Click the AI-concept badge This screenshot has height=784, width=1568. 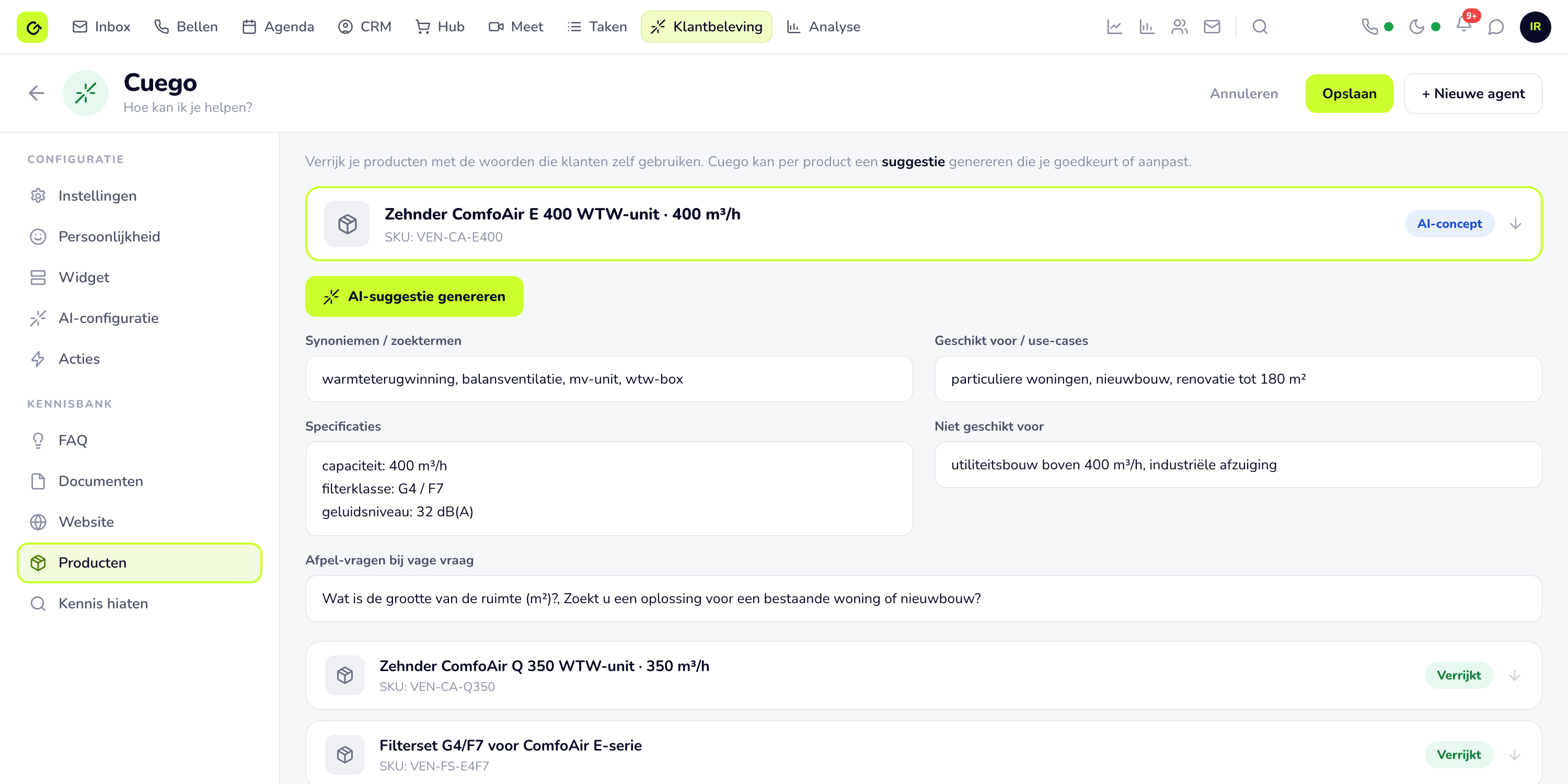coord(1449,224)
